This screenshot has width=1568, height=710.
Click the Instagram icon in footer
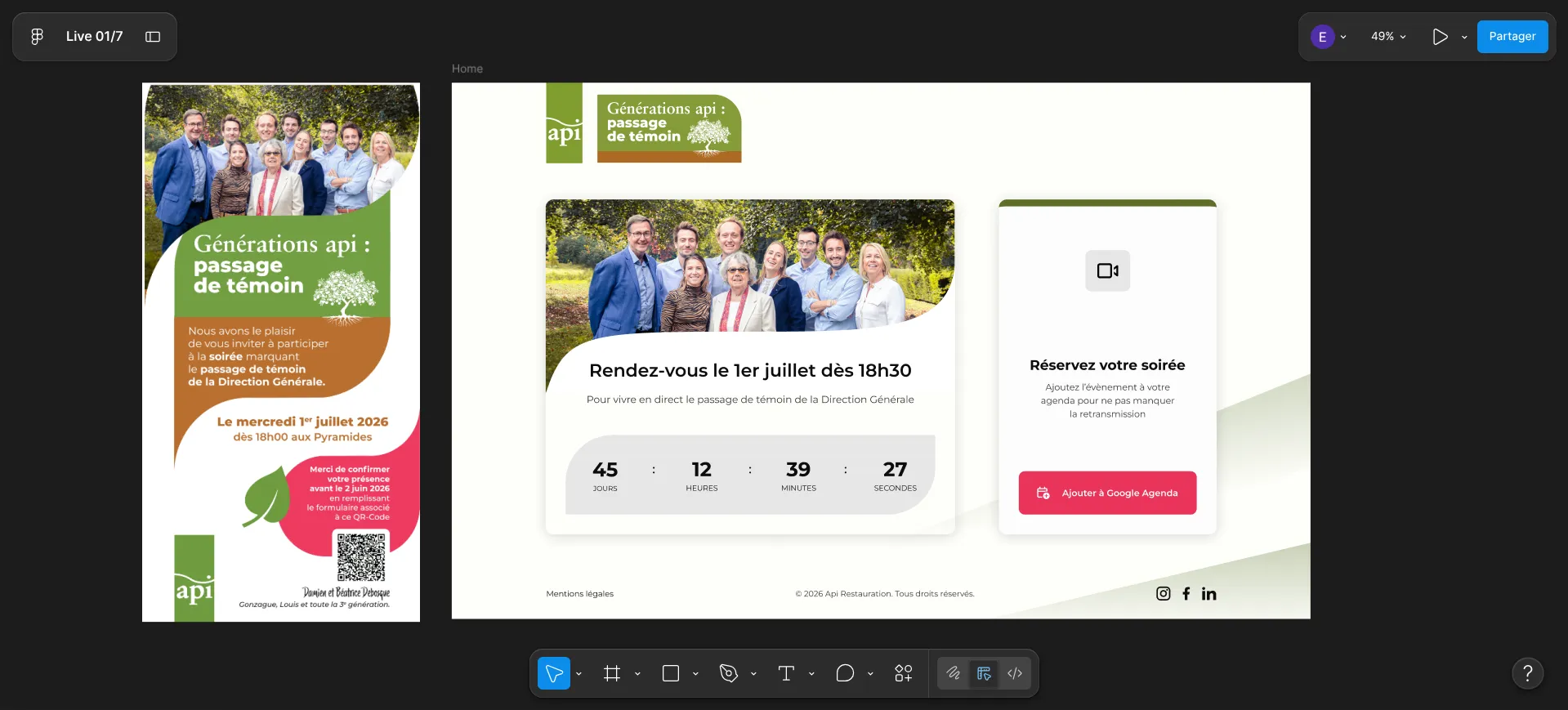coord(1164,594)
